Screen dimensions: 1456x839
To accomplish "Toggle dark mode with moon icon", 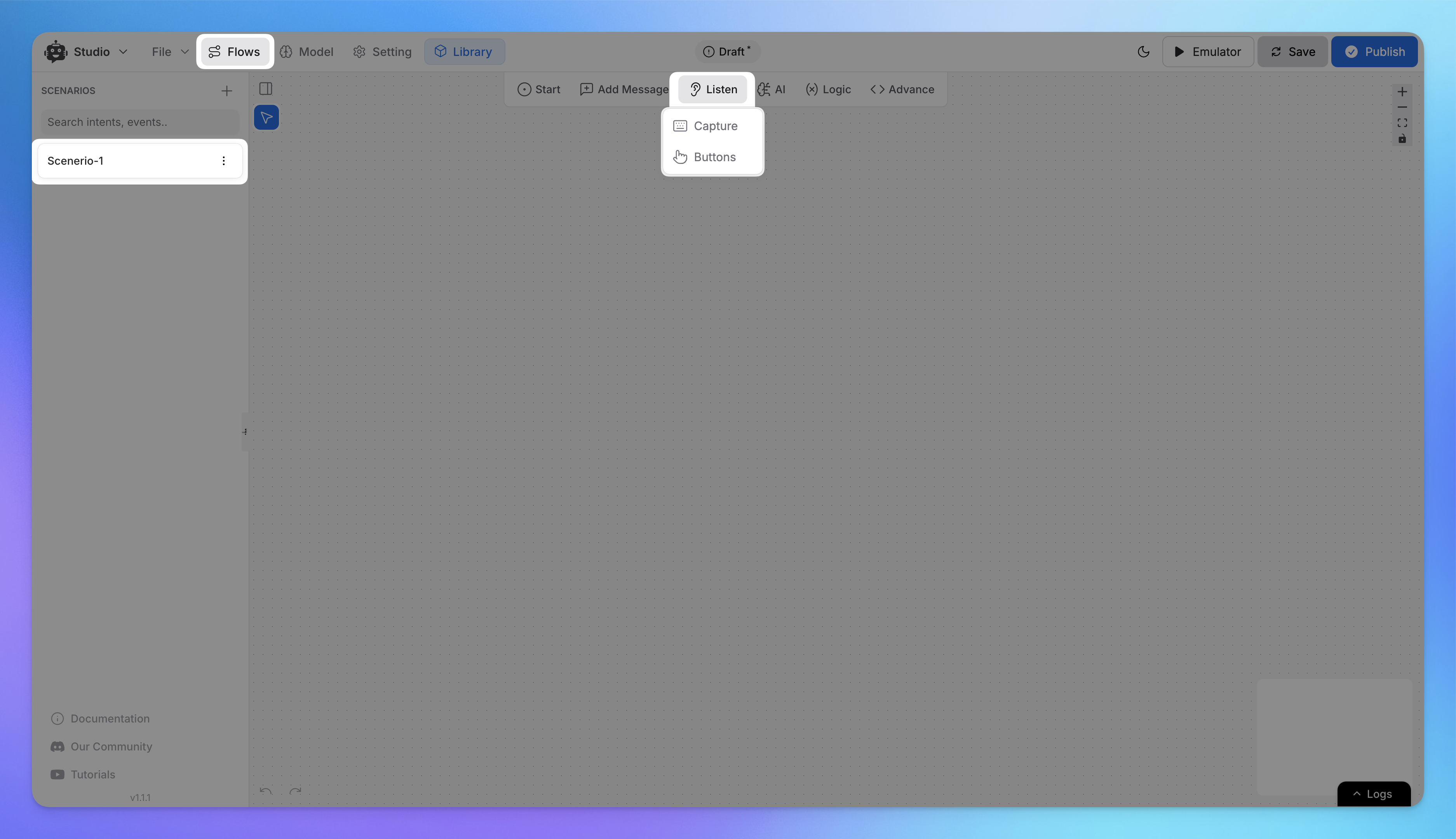I will pyautogui.click(x=1144, y=52).
